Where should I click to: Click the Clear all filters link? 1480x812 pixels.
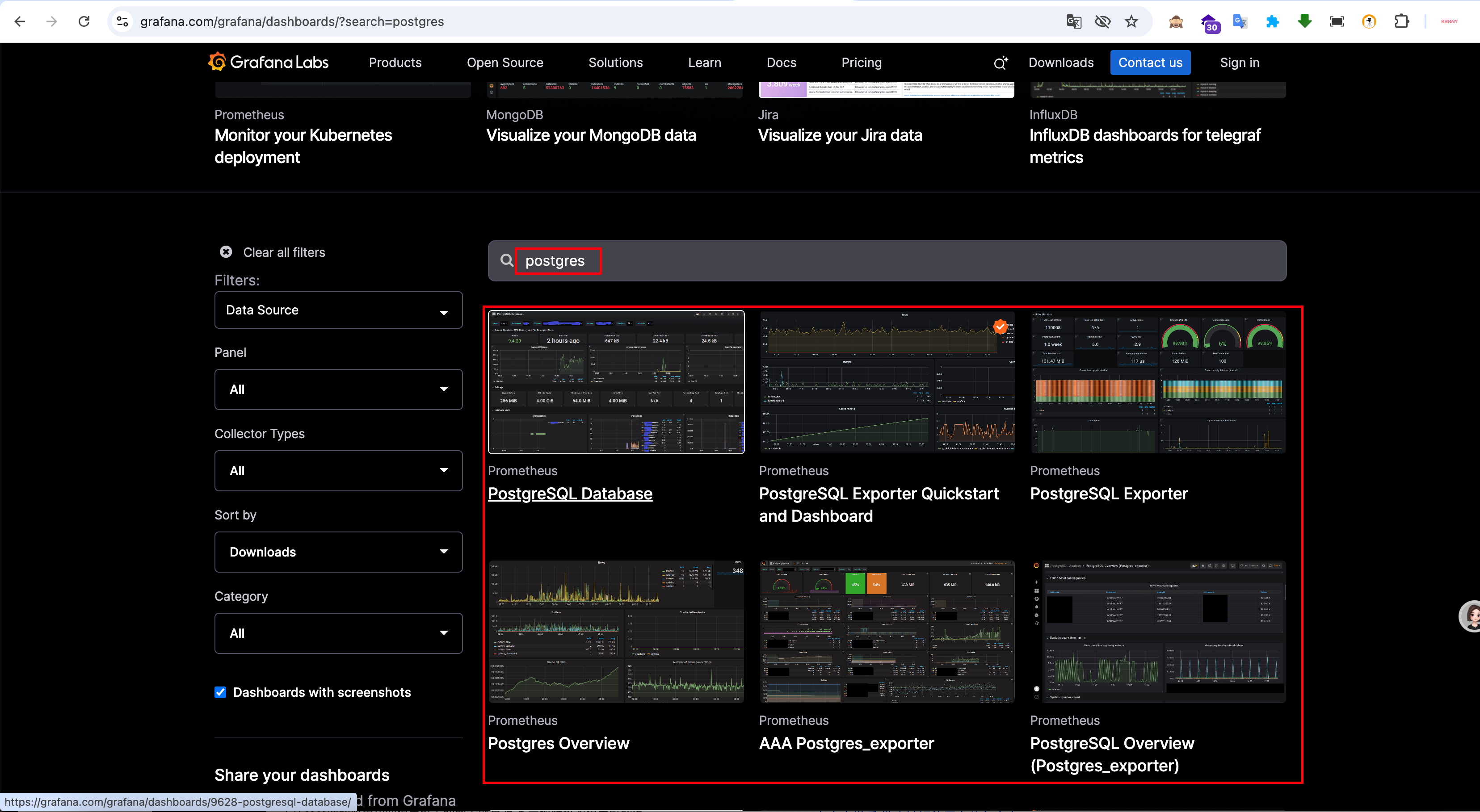tap(284, 253)
